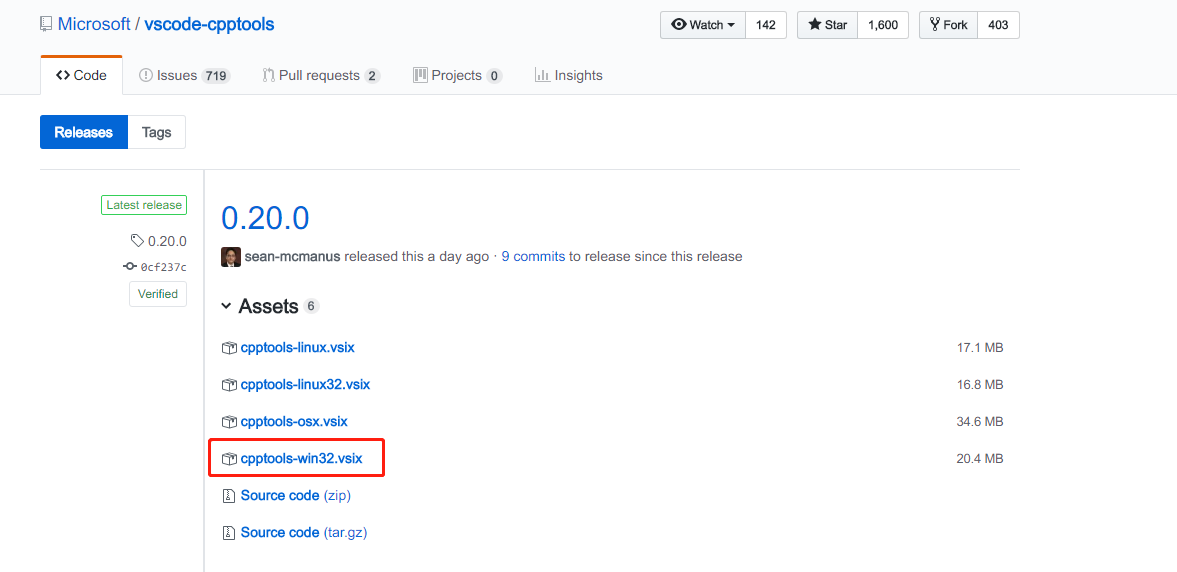This screenshot has height=572, width=1177.
Task: Click the file icon beside Source code (tar.gz)
Action: click(229, 533)
